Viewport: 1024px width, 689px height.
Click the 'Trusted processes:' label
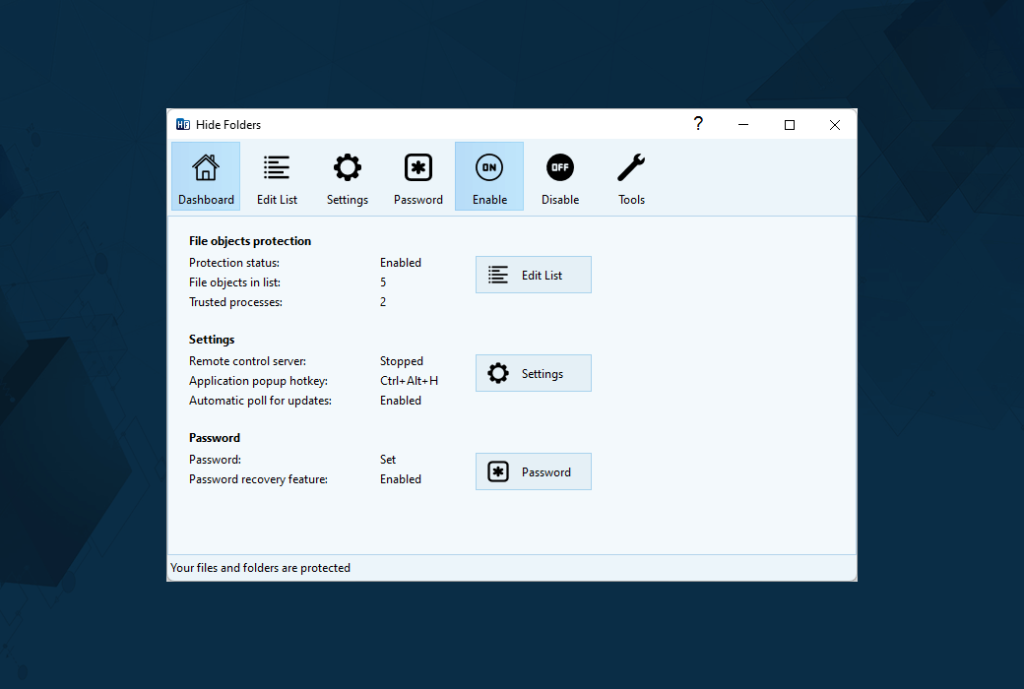[x=236, y=302]
